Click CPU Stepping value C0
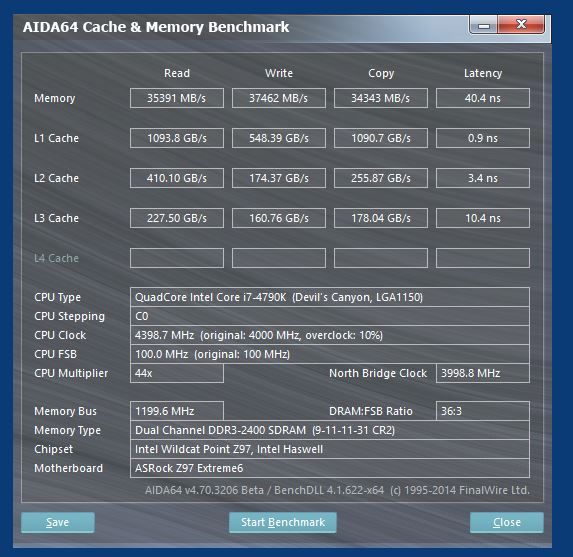 (330, 316)
